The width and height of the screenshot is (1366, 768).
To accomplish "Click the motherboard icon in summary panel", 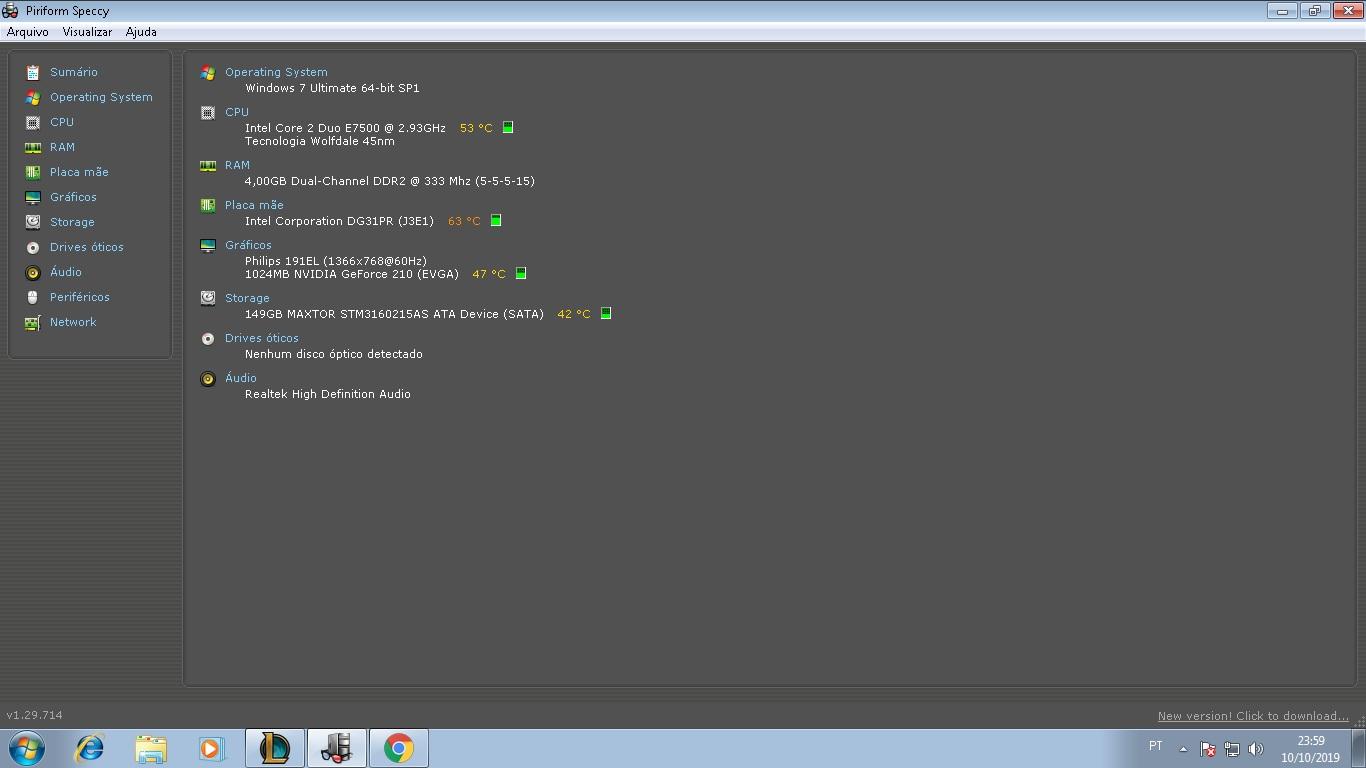I will [x=208, y=205].
